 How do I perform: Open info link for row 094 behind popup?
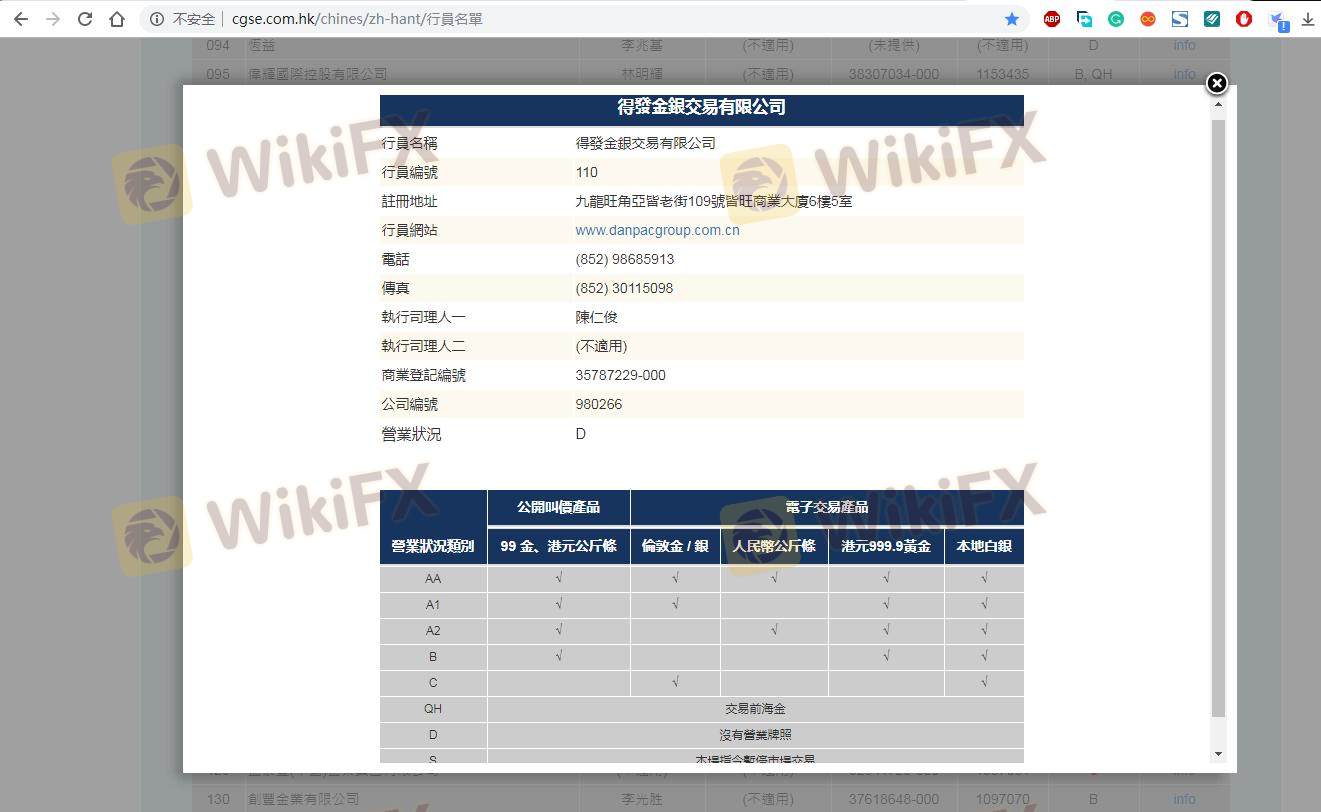click(1184, 45)
